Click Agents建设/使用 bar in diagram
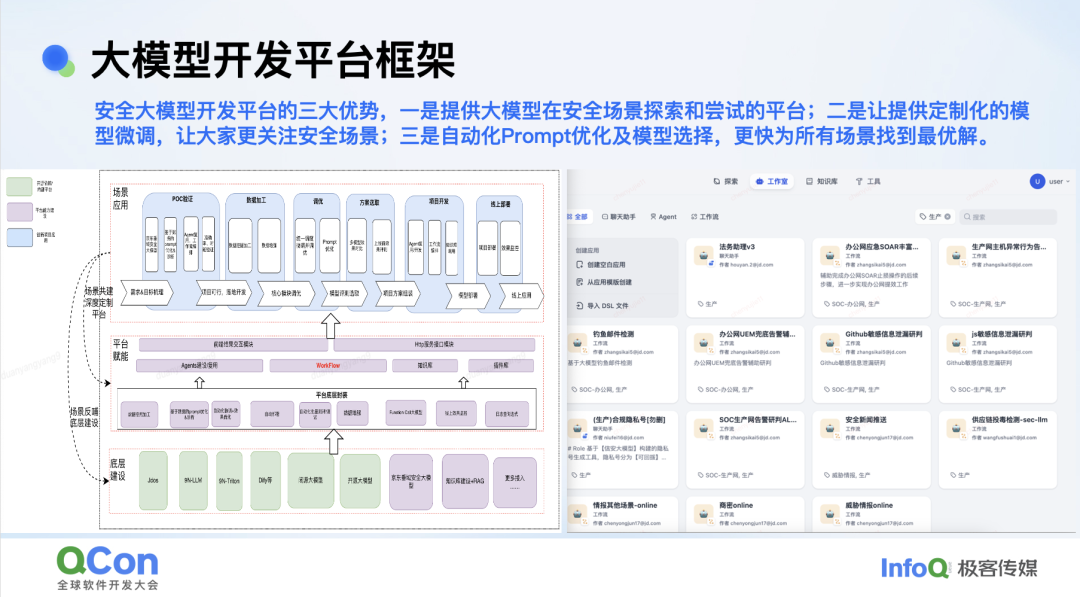The height and width of the screenshot is (597, 1080). pyautogui.click(x=199, y=366)
